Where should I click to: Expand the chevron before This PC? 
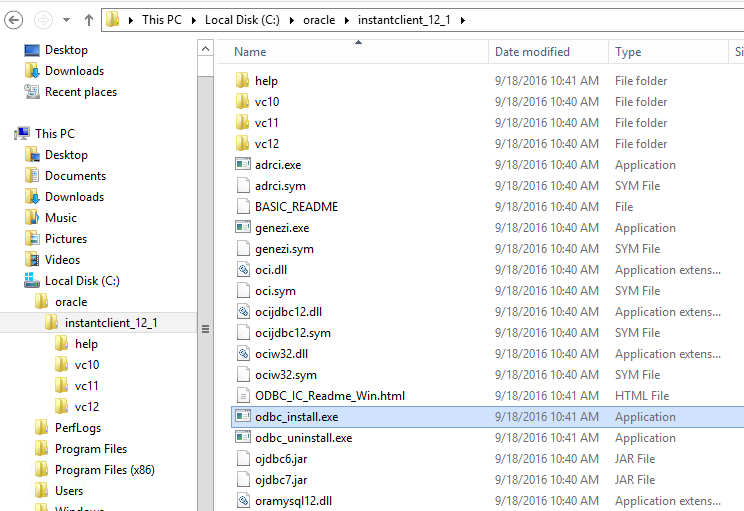pyautogui.click(x=131, y=20)
